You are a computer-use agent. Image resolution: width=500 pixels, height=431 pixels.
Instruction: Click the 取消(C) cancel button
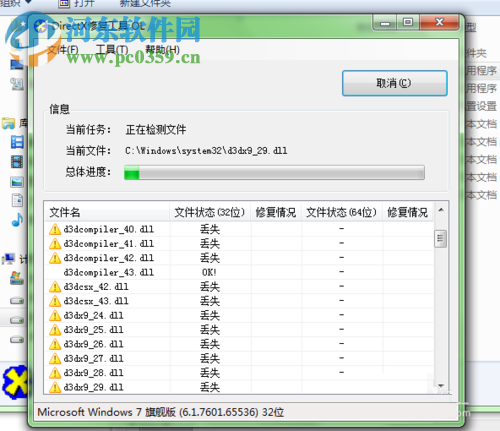[395, 83]
